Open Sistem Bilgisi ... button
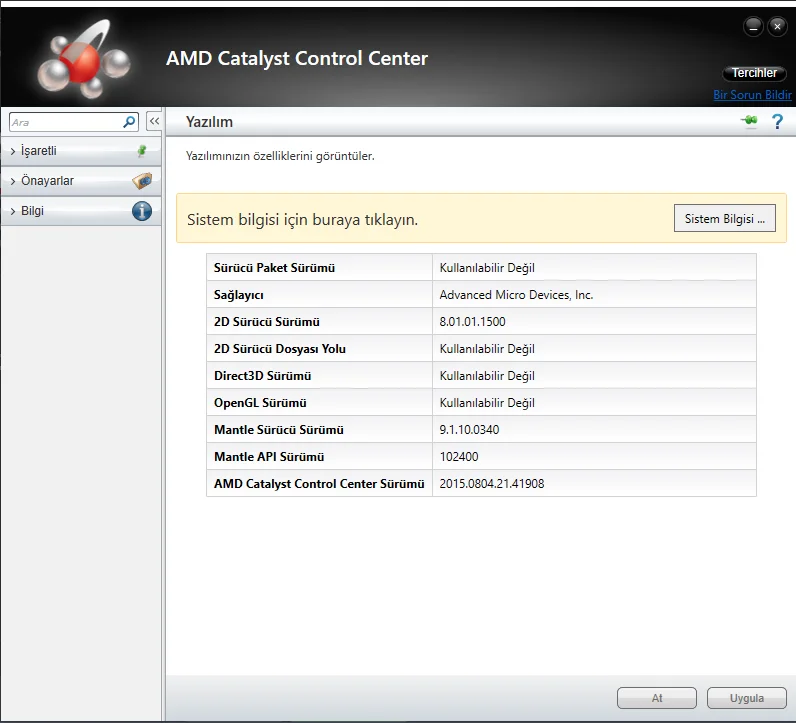This screenshot has width=796, height=723. pos(724,218)
